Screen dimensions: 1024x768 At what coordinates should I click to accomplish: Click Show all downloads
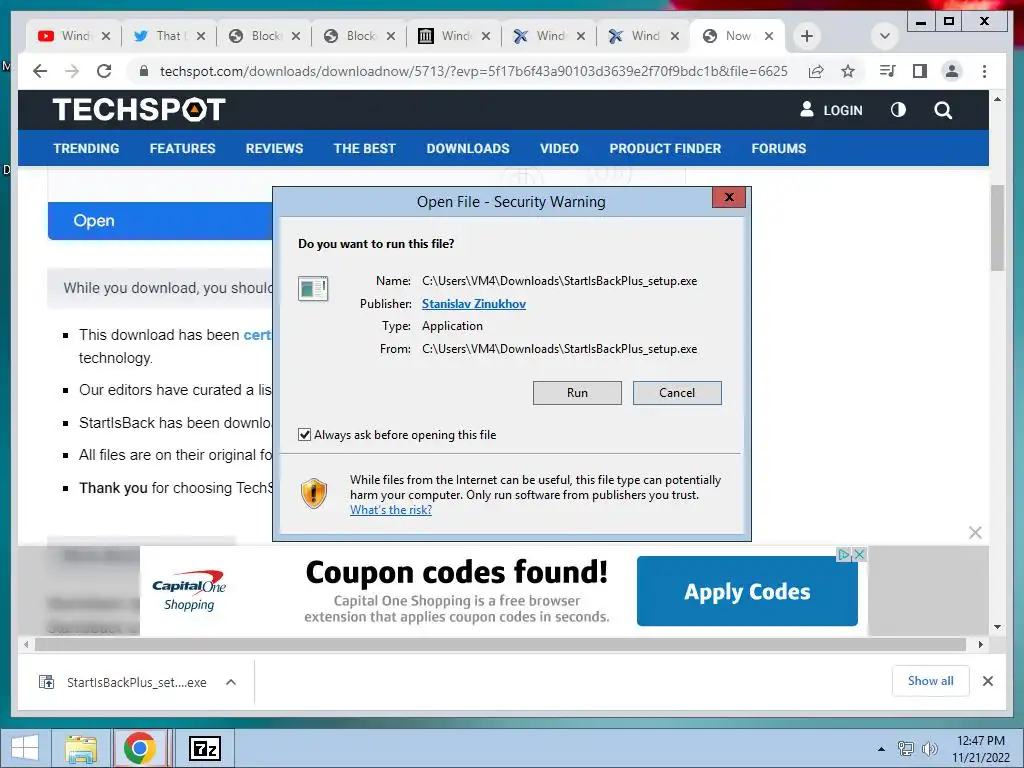[x=931, y=680]
